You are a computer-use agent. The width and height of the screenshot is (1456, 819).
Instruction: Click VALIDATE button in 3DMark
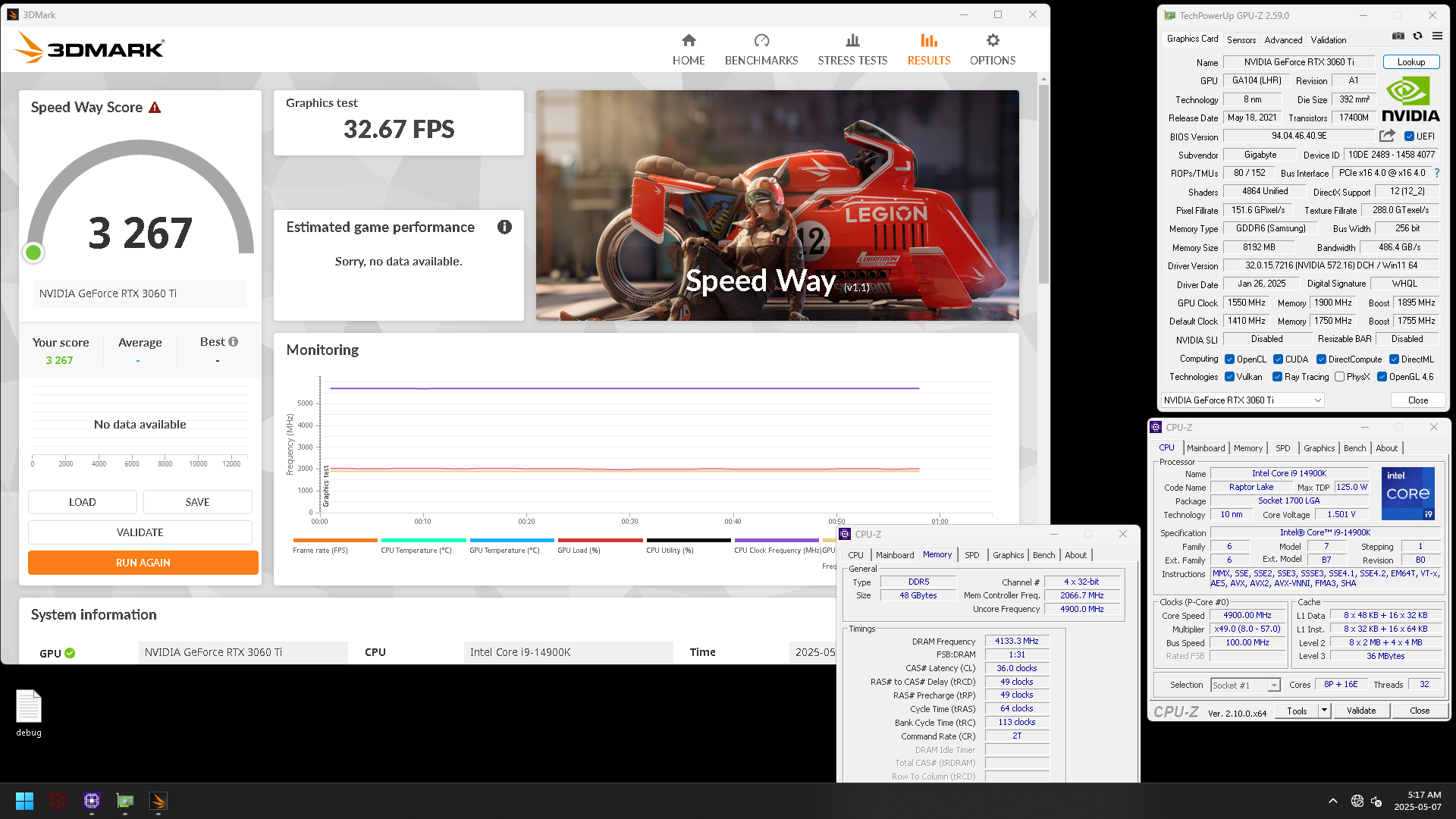pos(140,532)
